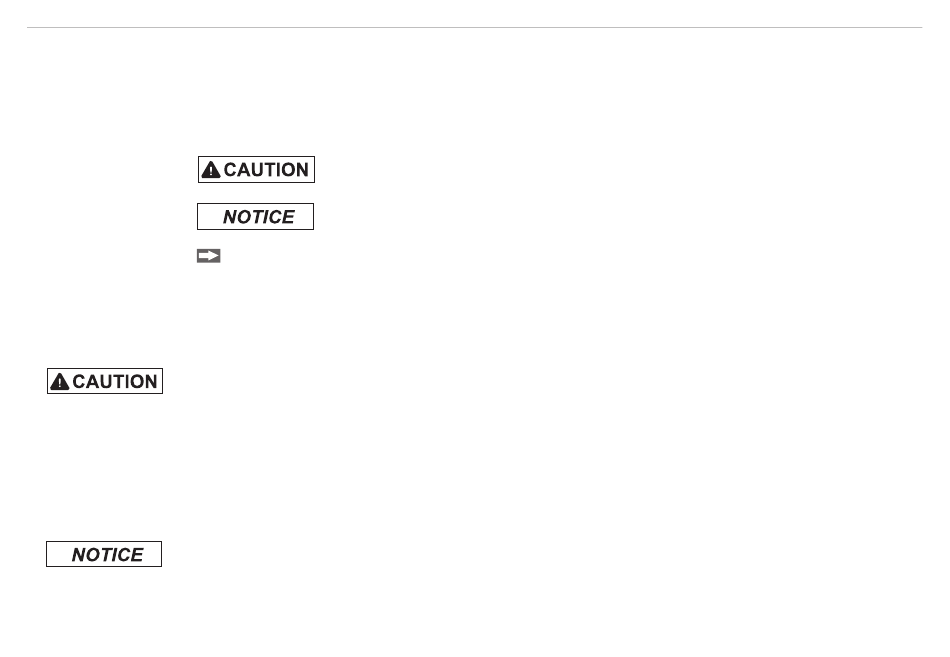950x657 pixels.
Task: Click the CAUTION label above the indented NOTICE
Action: pyautogui.click(x=256, y=170)
